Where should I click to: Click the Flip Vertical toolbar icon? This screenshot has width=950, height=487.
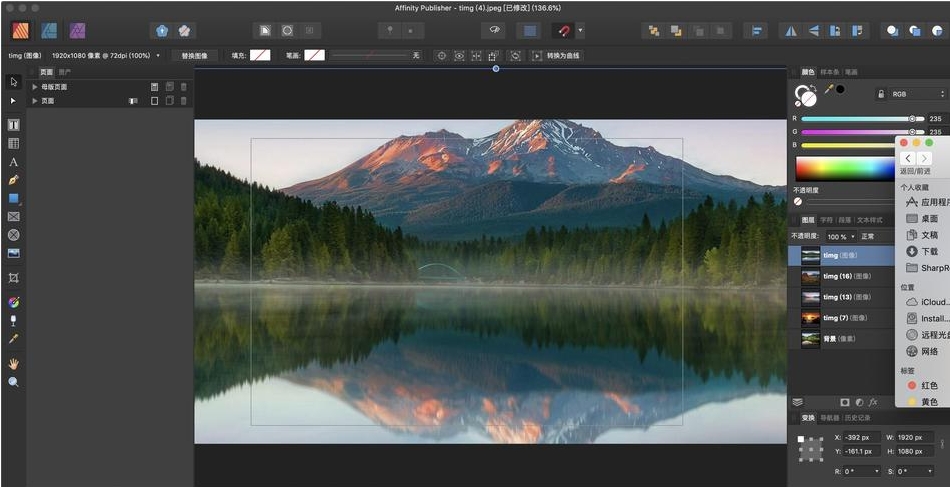coord(814,31)
